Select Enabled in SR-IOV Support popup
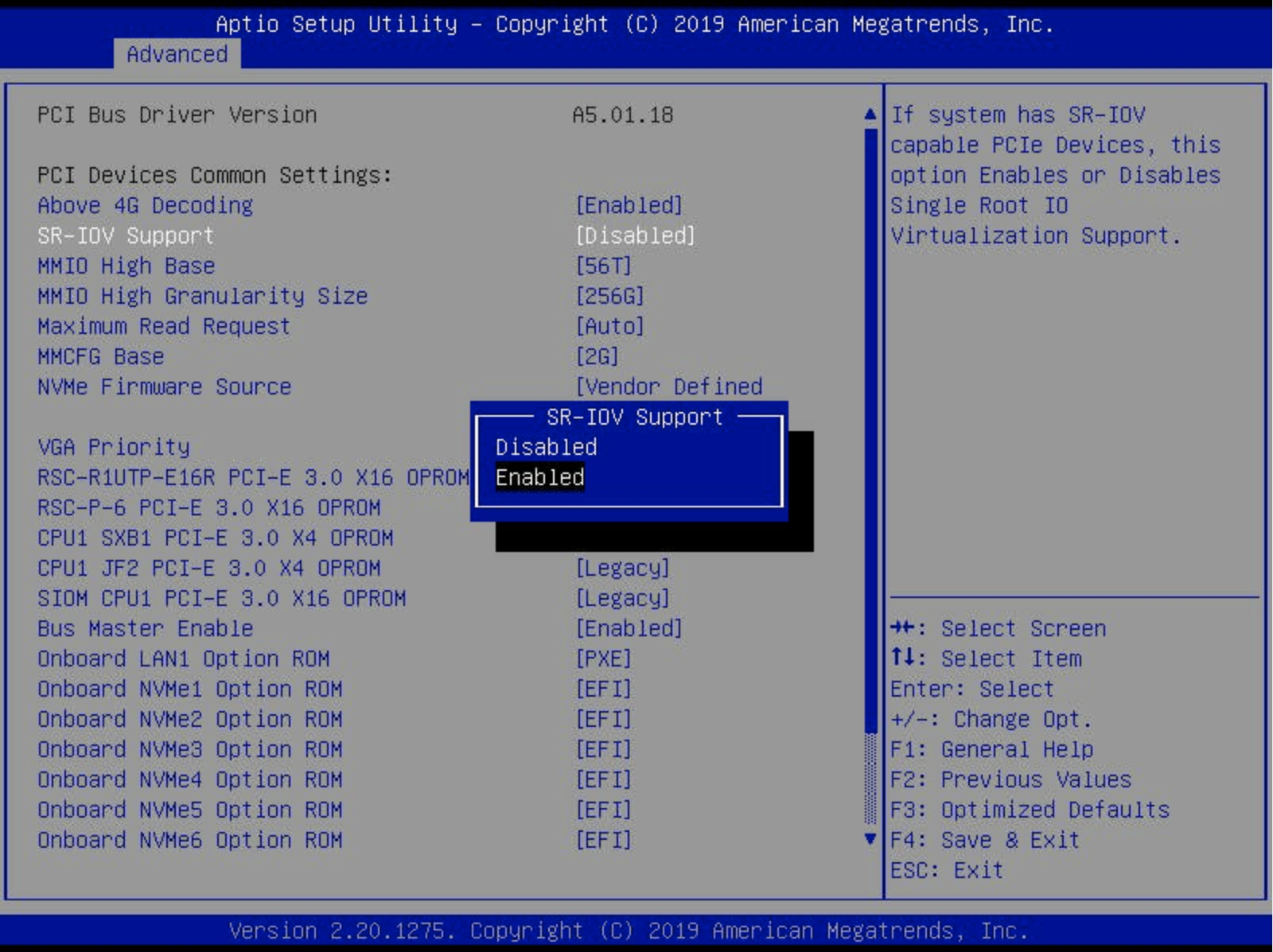The width and height of the screenshot is (1273, 952). (x=539, y=477)
